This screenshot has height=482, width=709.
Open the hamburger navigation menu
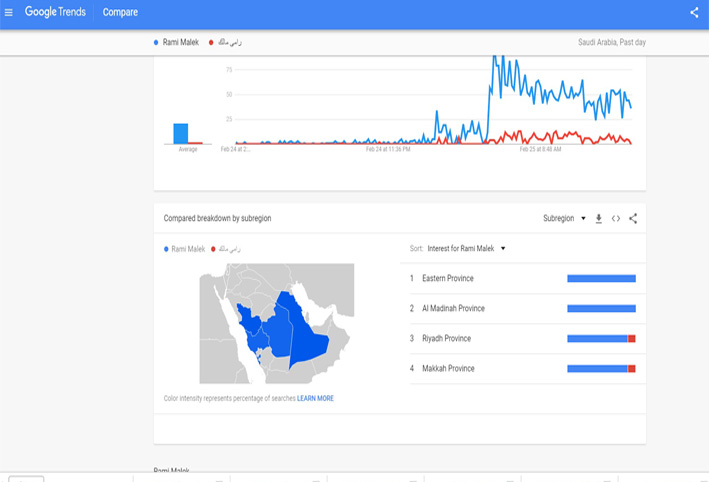pos(9,12)
